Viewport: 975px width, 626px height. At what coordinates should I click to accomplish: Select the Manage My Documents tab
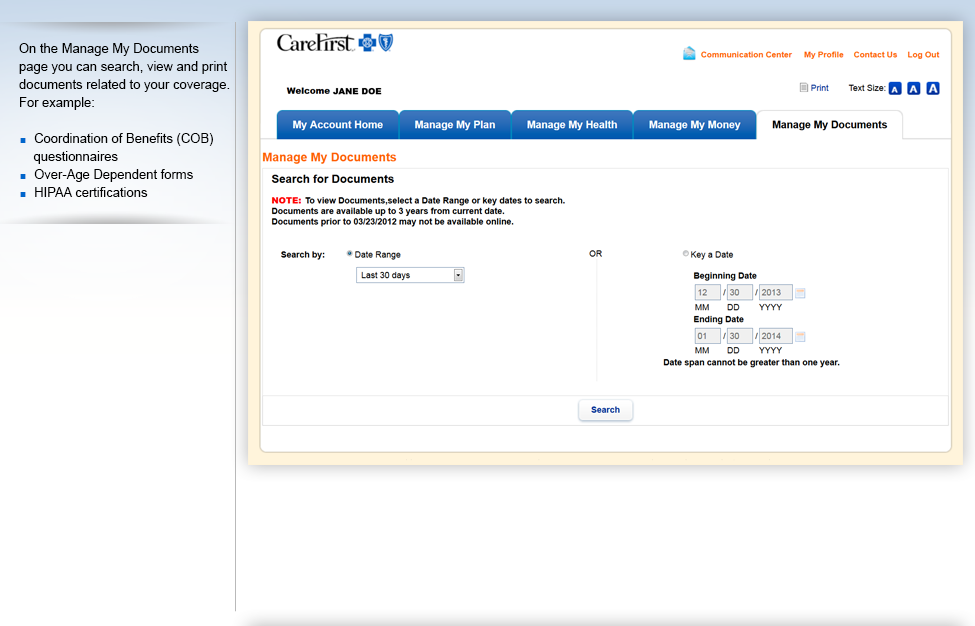click(x=829, y=125)
